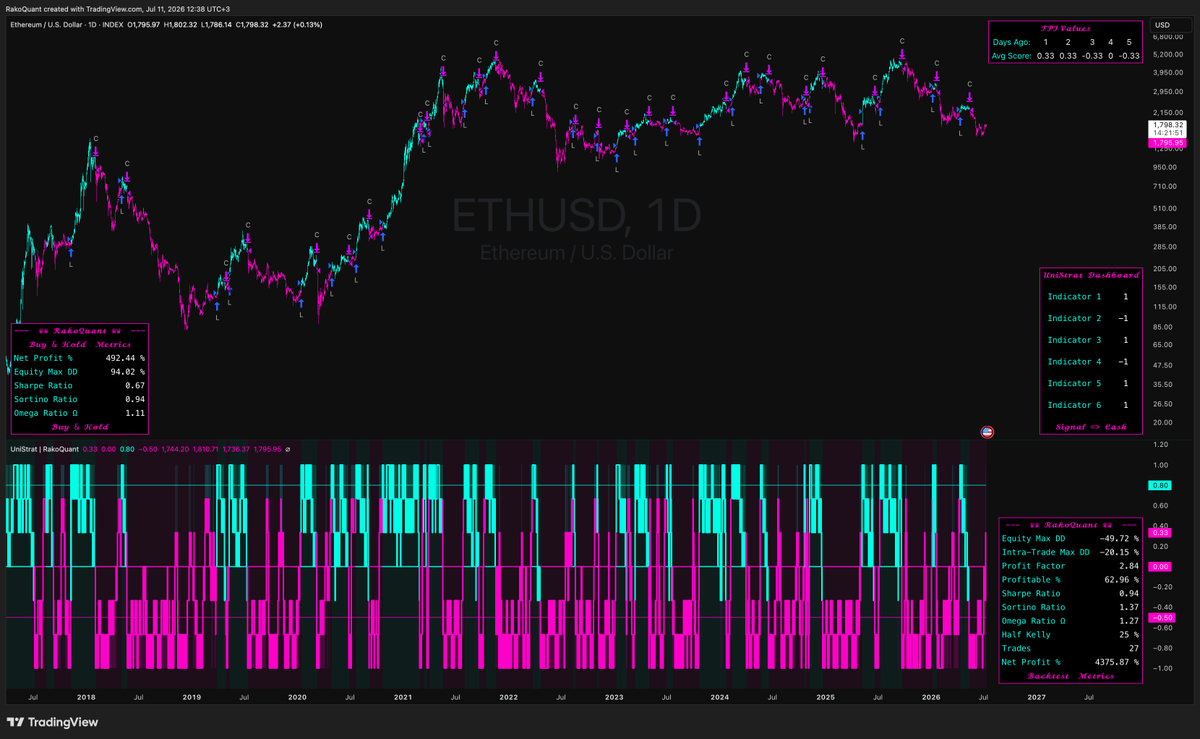Click the 2027 label on the time axis
Image resolution: width=1200 pixels, height=739 pixels.
1037,697
